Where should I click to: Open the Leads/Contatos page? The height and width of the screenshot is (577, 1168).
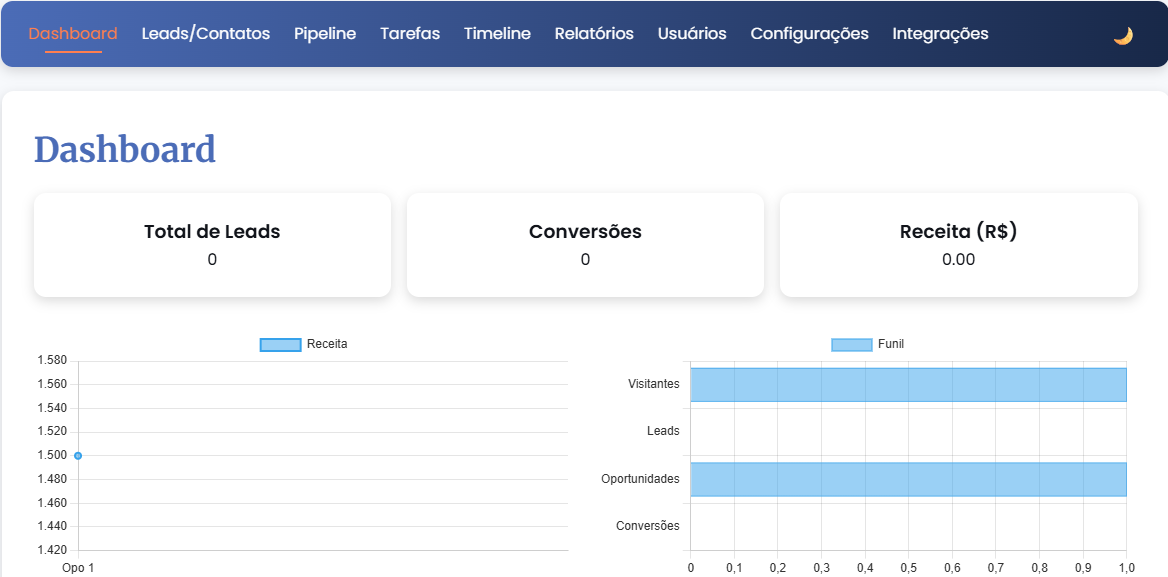204,33
